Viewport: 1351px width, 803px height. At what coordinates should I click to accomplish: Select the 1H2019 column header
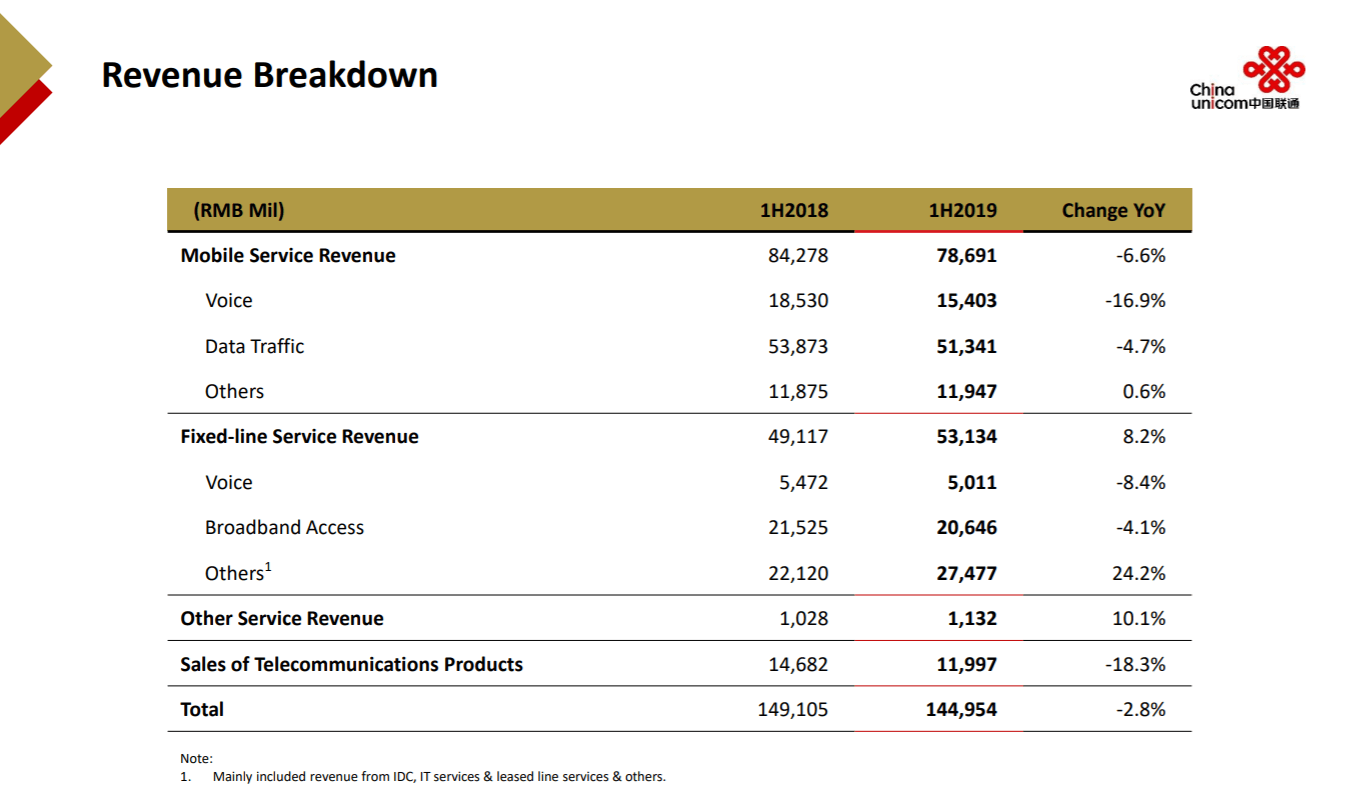coord(962,210)
